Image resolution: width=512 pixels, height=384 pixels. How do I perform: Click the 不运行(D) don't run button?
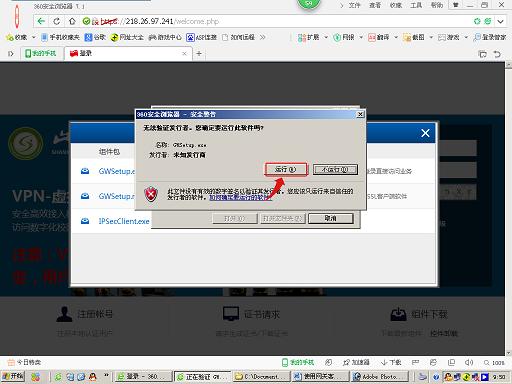coord(335,169)
